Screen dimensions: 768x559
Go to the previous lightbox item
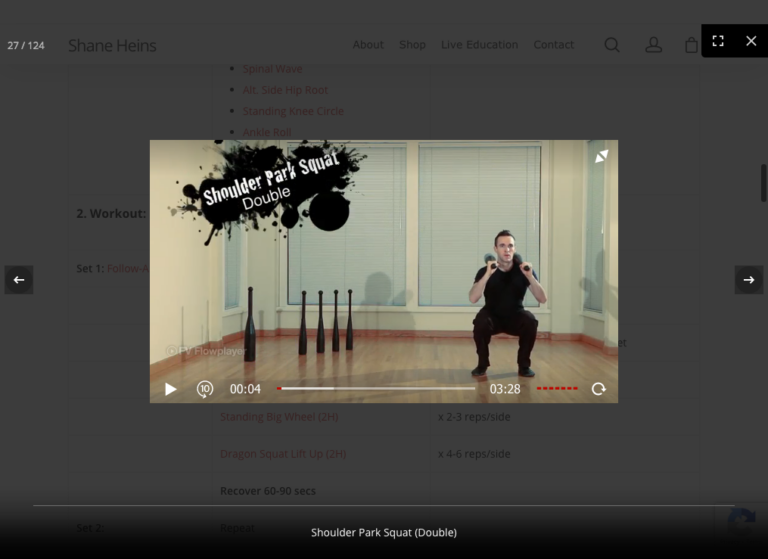[x=19, y=280]
